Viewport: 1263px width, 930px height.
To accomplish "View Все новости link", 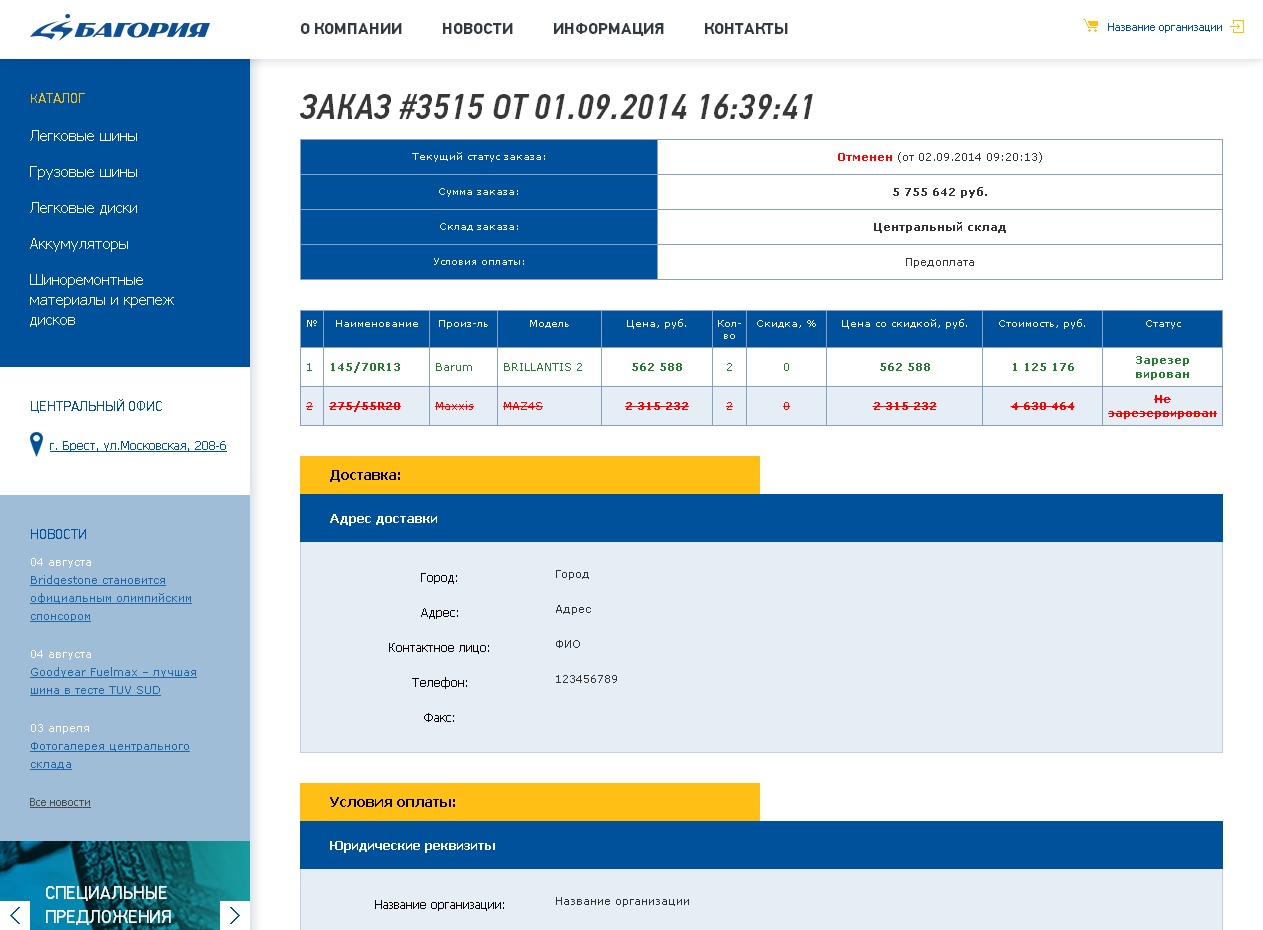I will (x=60, y=802).
